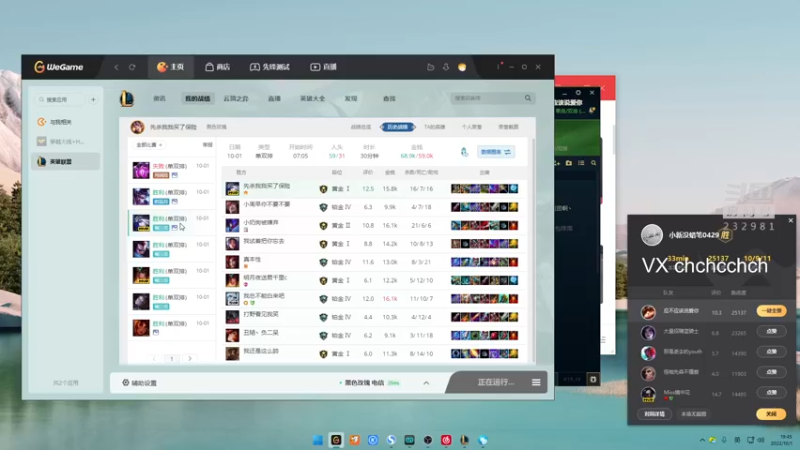Image resolution: width=800 pixels, height=450 pixels.
Task: Go to previous page of match list
Action: pos(154,359)
